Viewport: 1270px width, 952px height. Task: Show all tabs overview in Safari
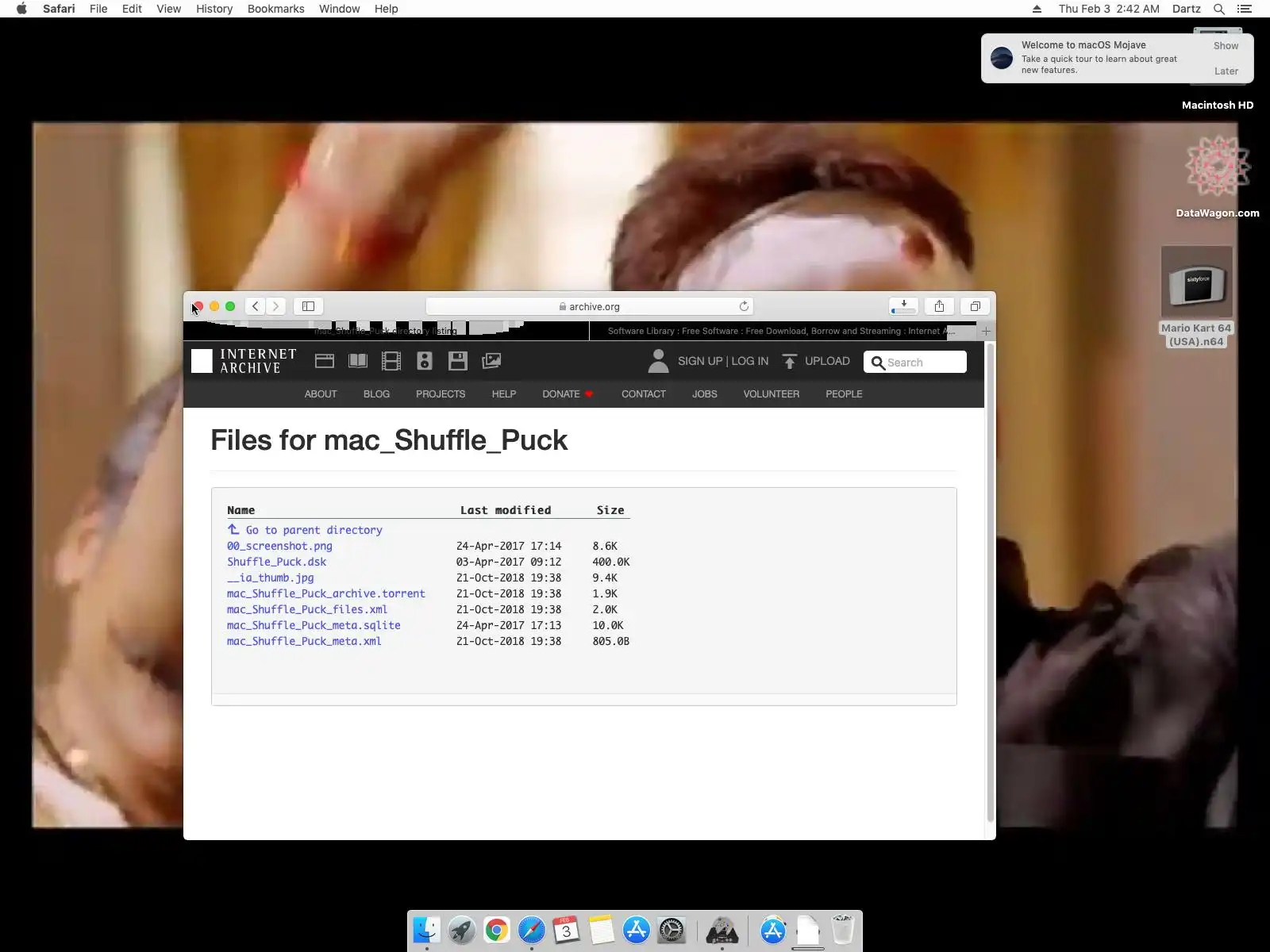(x=976, y=306)
